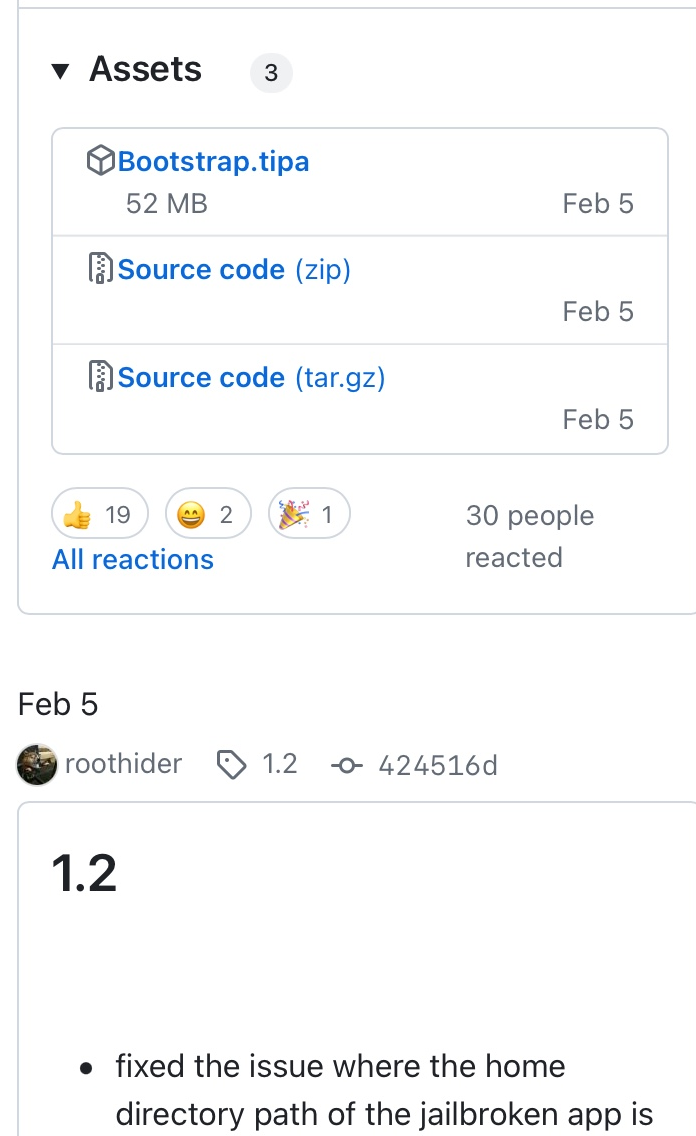Click the zip file icon for Source code (zip)

click(101, 268)
